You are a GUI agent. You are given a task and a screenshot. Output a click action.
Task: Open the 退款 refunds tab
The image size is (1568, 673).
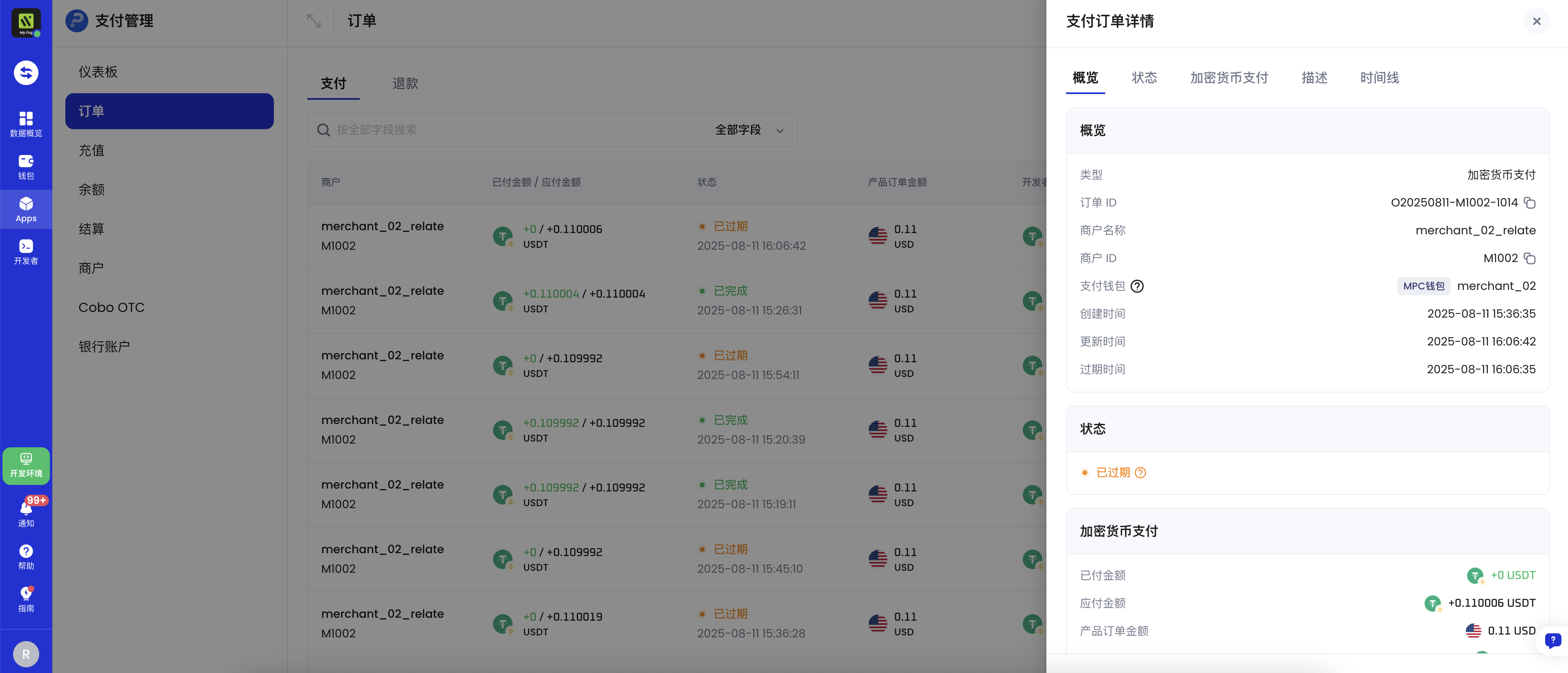(405, 83)
